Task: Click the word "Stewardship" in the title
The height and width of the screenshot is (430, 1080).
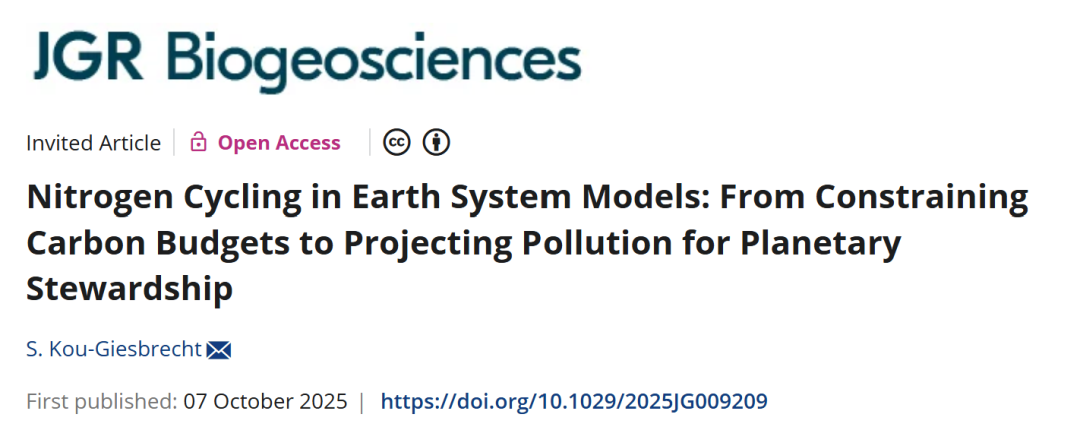Action: 129,289
